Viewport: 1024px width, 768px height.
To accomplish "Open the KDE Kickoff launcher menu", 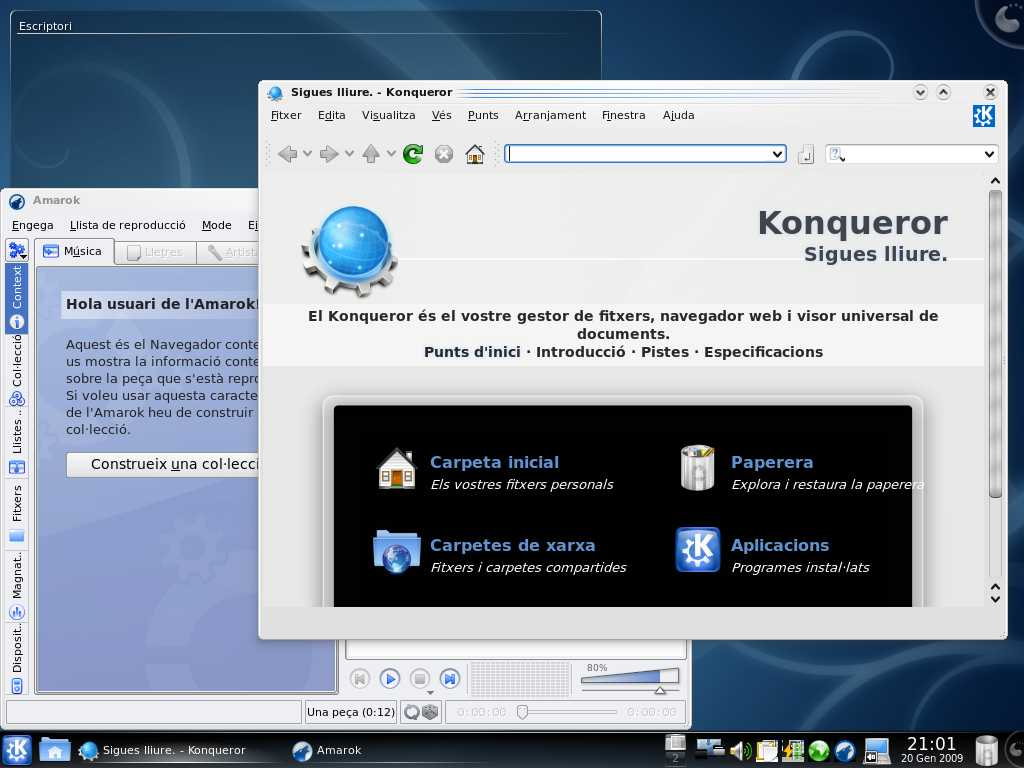I will 16,750.
